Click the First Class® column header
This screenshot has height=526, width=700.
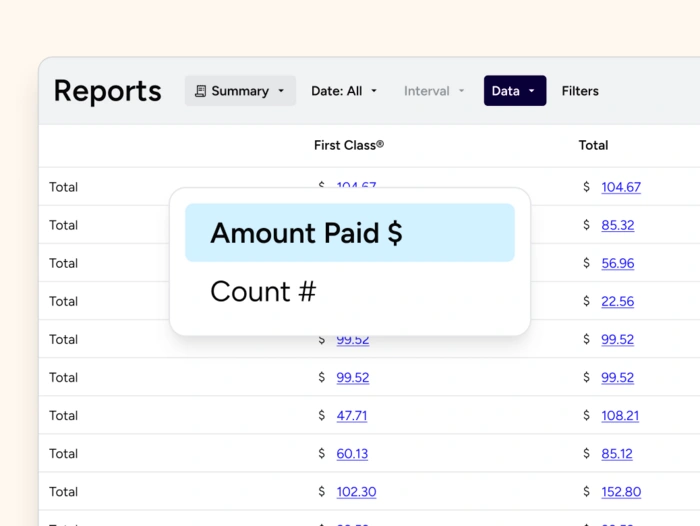point(348,145)
